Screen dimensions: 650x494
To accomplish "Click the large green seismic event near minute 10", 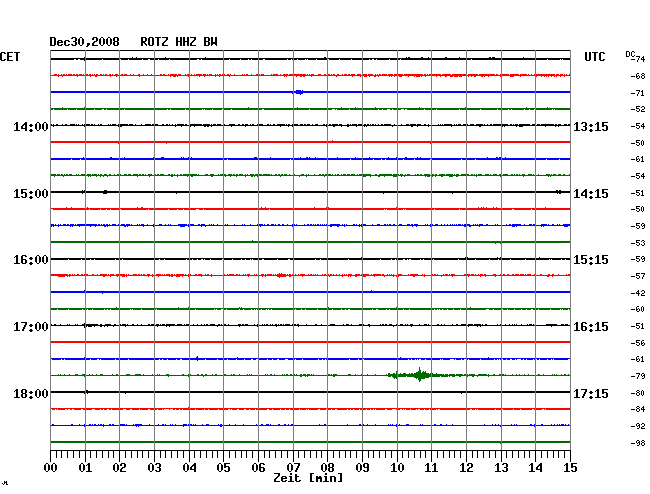I will 420,375.
